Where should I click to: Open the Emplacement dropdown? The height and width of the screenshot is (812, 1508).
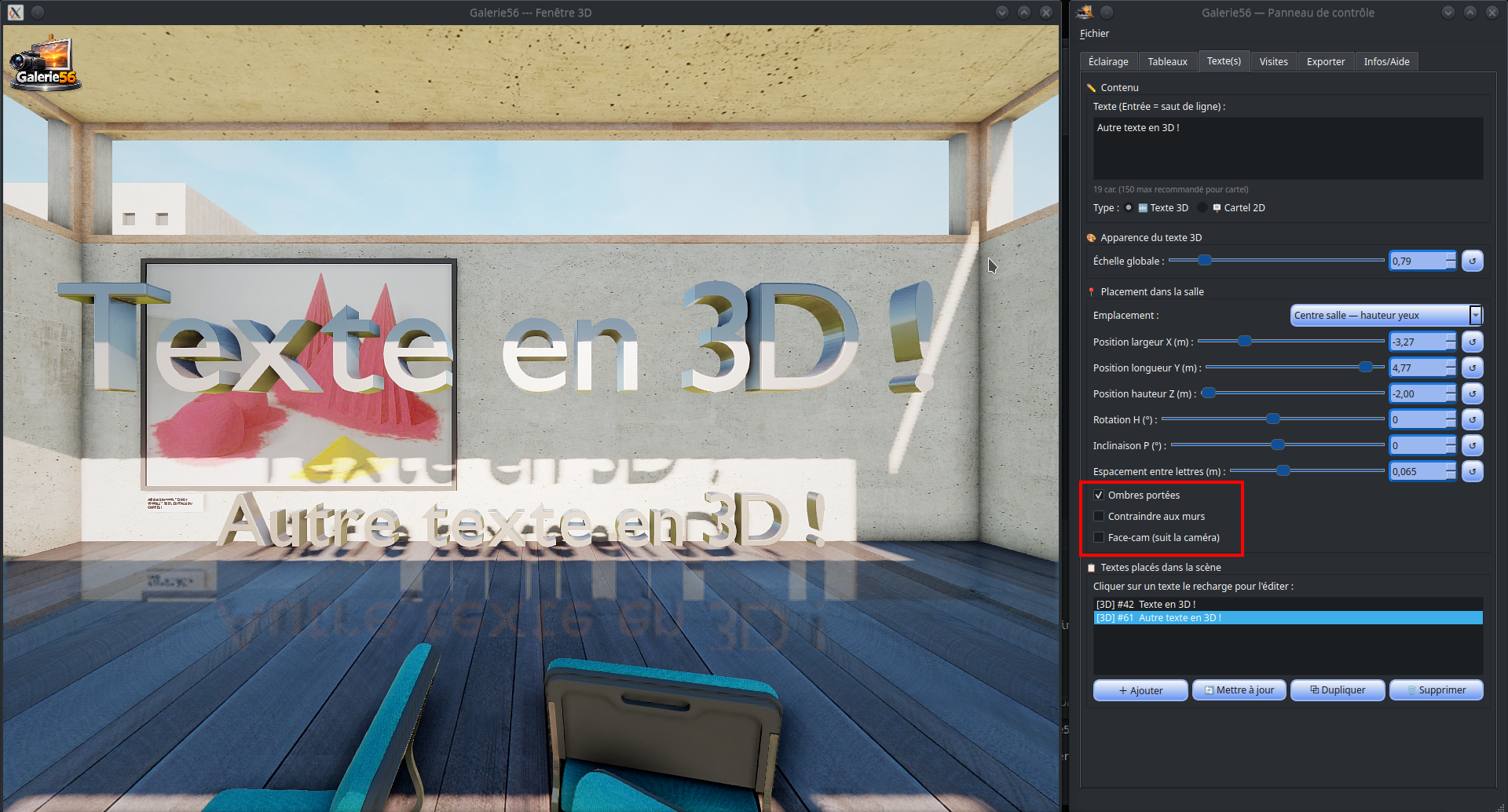(x=1386, y=315)
